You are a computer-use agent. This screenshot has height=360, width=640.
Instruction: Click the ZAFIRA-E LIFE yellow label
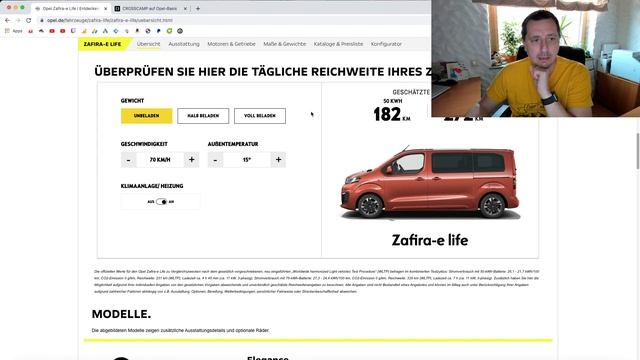coord(102,44)
